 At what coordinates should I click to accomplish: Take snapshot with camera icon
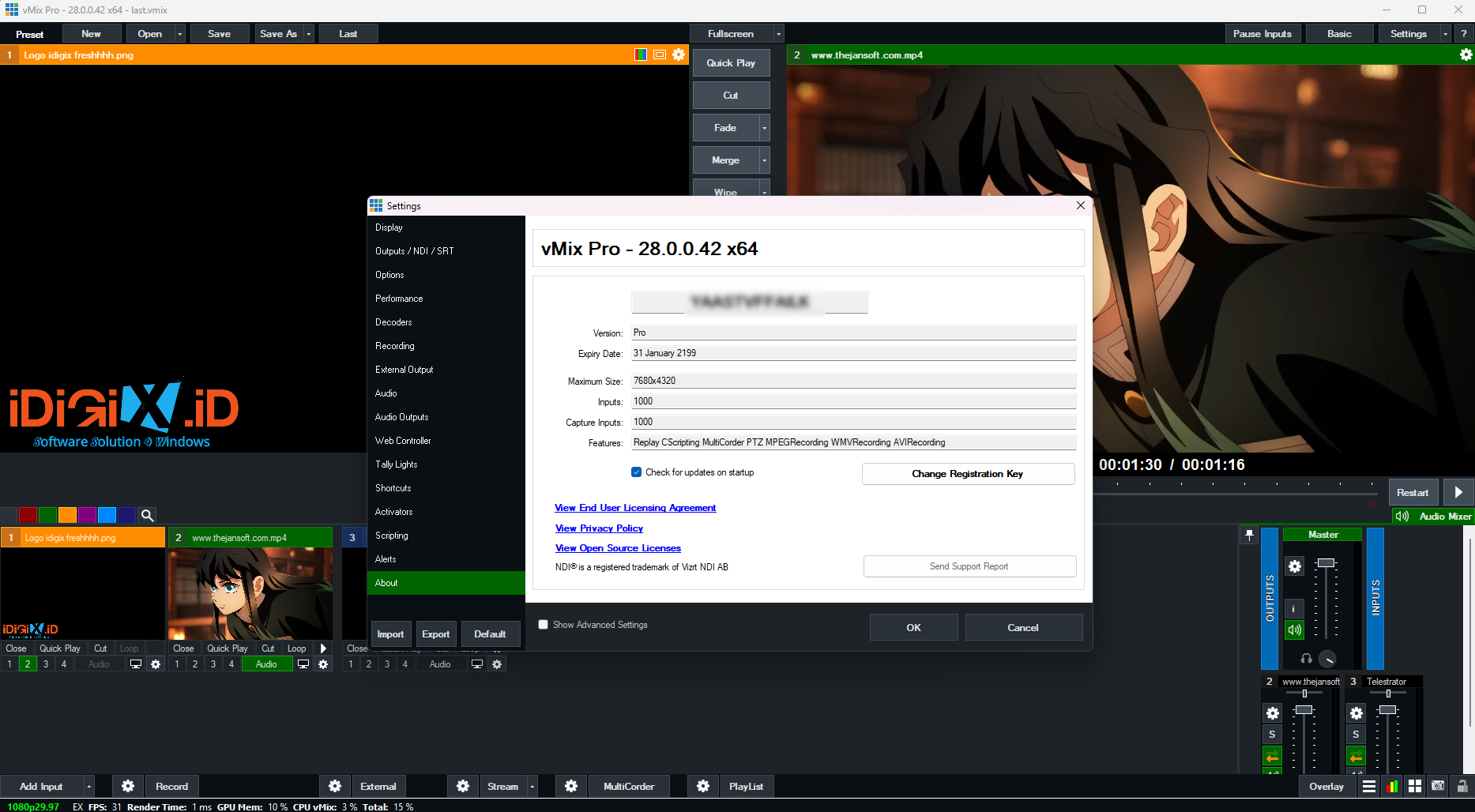[1438, 786]
